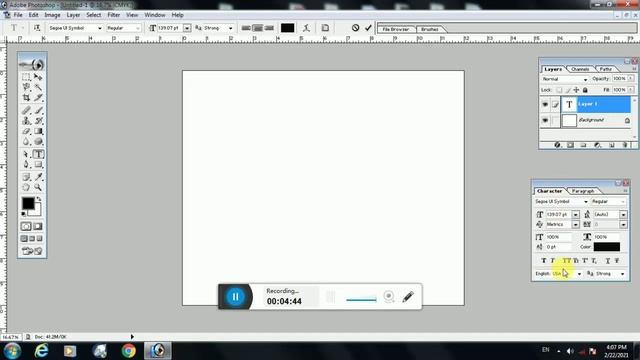The image size is (640, 360).
Task: Select the Magic Wand tool
Action: [x=38, y=87]
